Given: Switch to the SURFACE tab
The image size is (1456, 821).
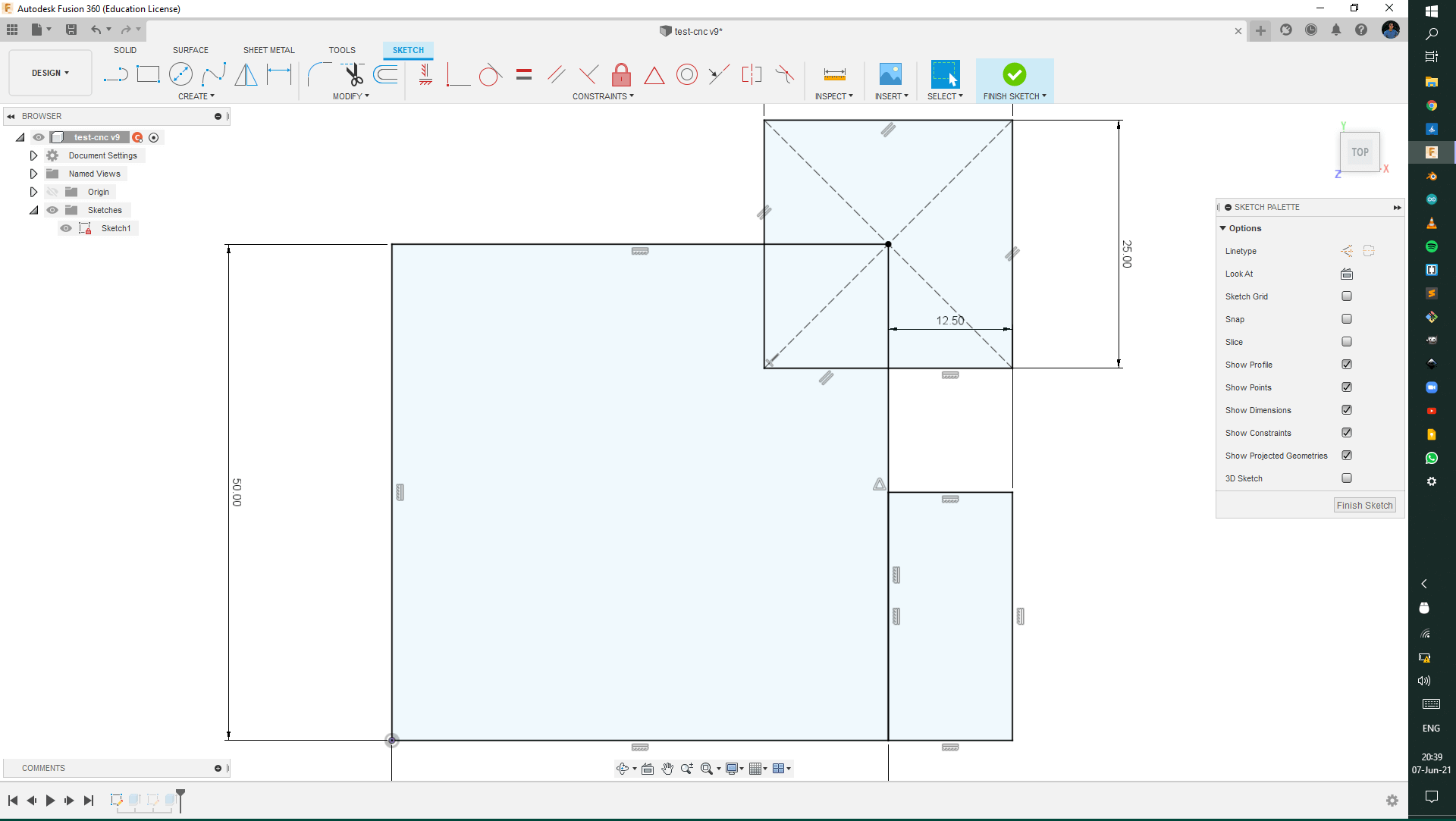Looking at the screenshot, I should tap(190, 50).
